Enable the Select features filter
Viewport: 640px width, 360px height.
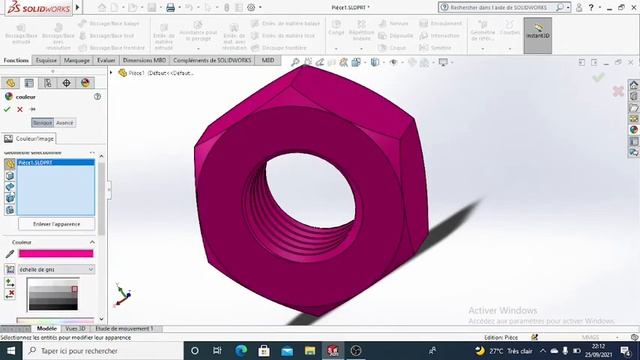point(10,210)
